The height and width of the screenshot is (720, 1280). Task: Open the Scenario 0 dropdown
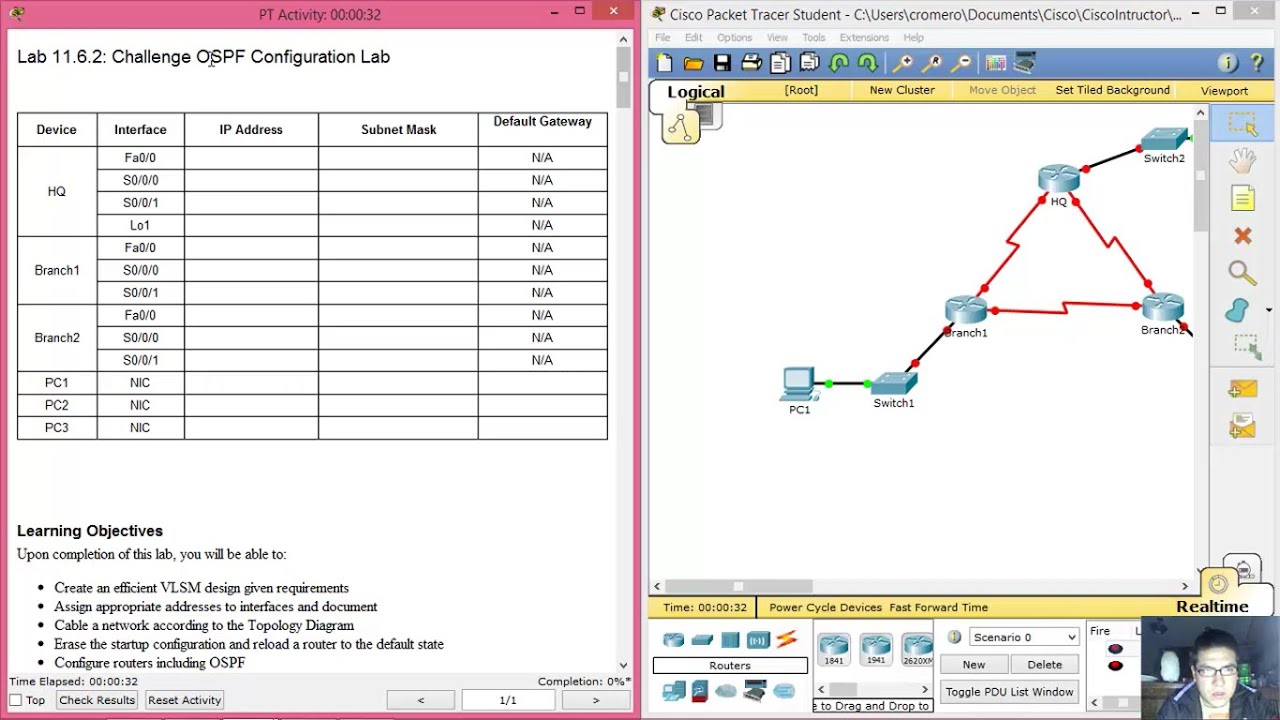(1024, 637)
